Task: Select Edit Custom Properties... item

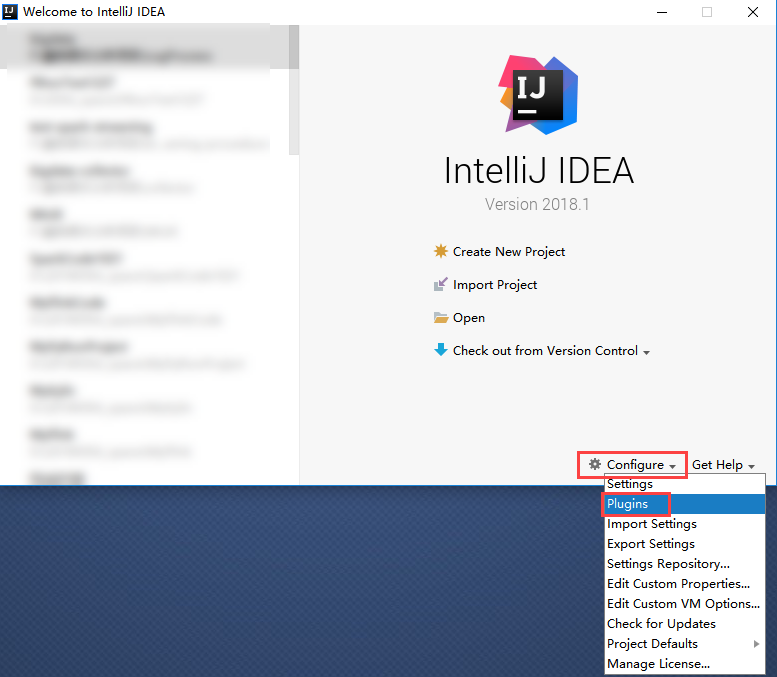Action: (685, 584)
